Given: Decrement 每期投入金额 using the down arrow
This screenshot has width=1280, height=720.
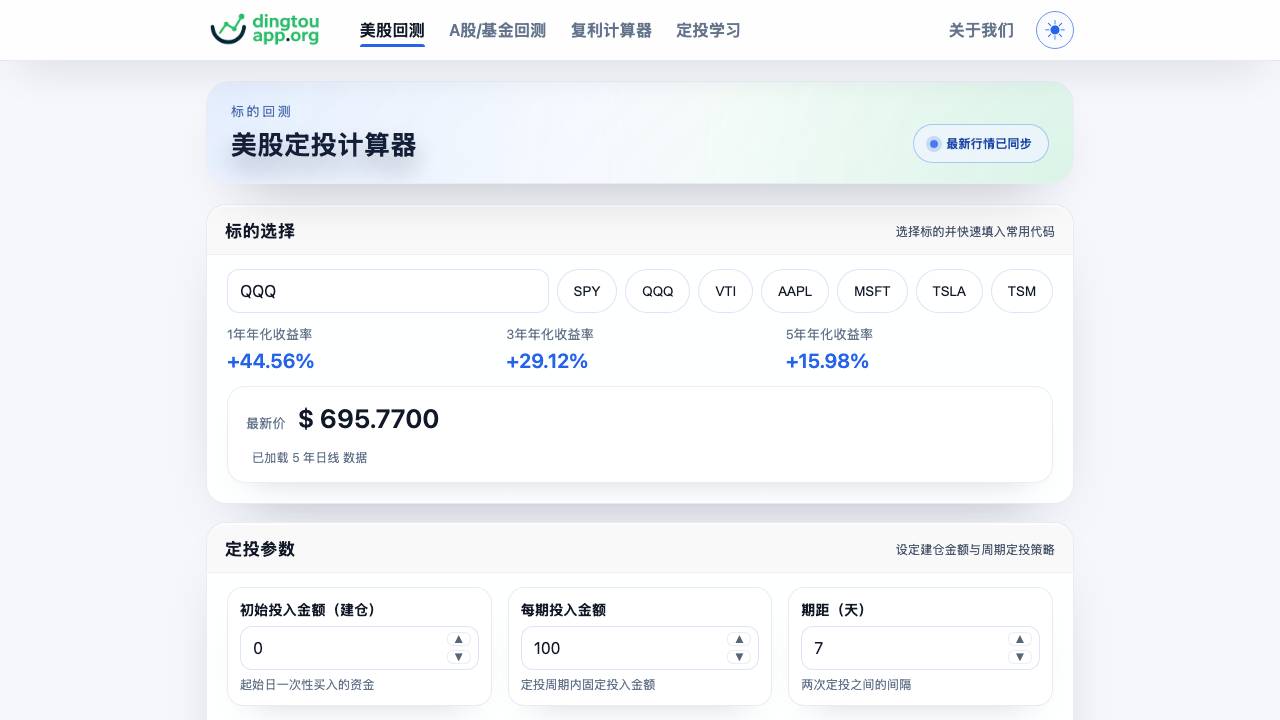Looking at the screenshot, I should pyautogui.click(x=739, y=657).
